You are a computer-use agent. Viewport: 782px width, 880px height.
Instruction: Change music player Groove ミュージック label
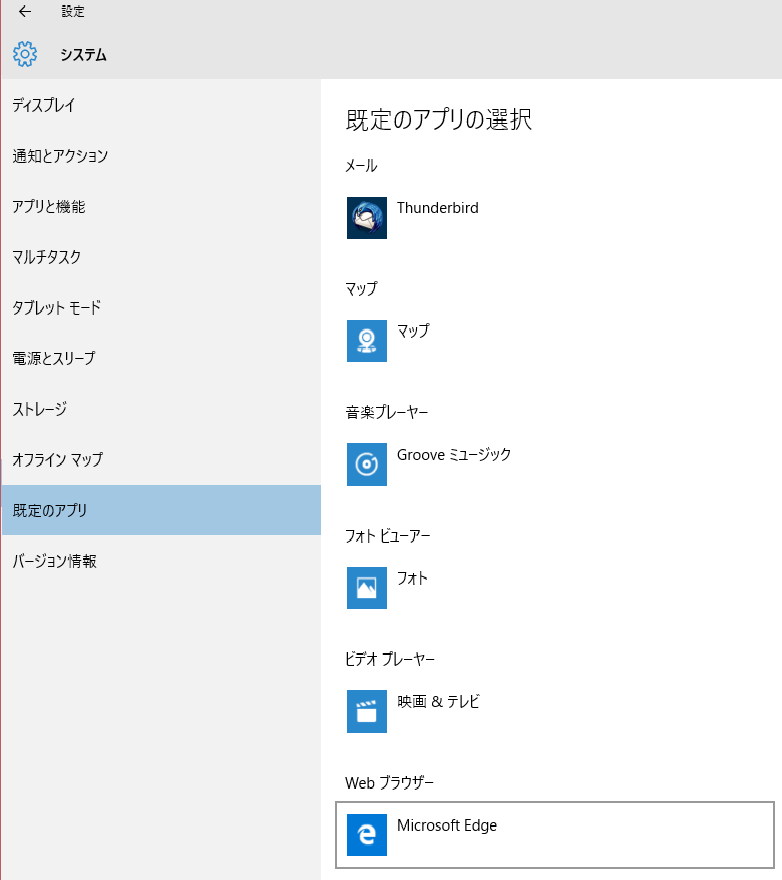454,455
